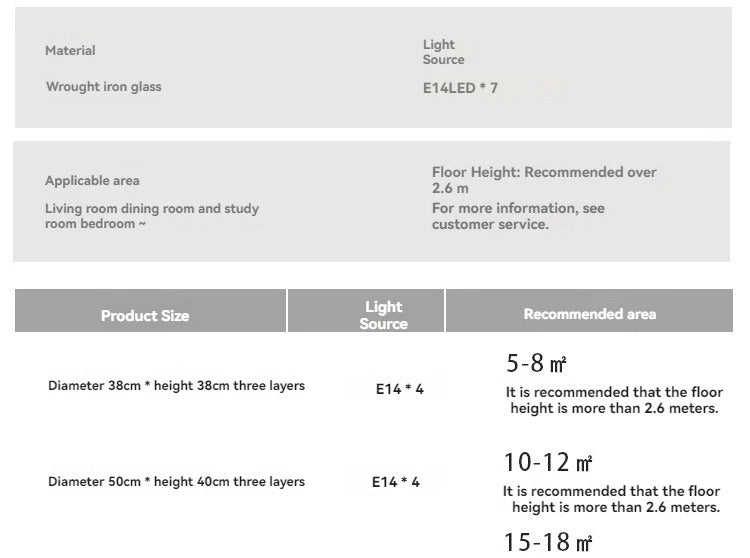
Task: Click the '5-8 ㎡' recommended area value
Action: point(536,364)
